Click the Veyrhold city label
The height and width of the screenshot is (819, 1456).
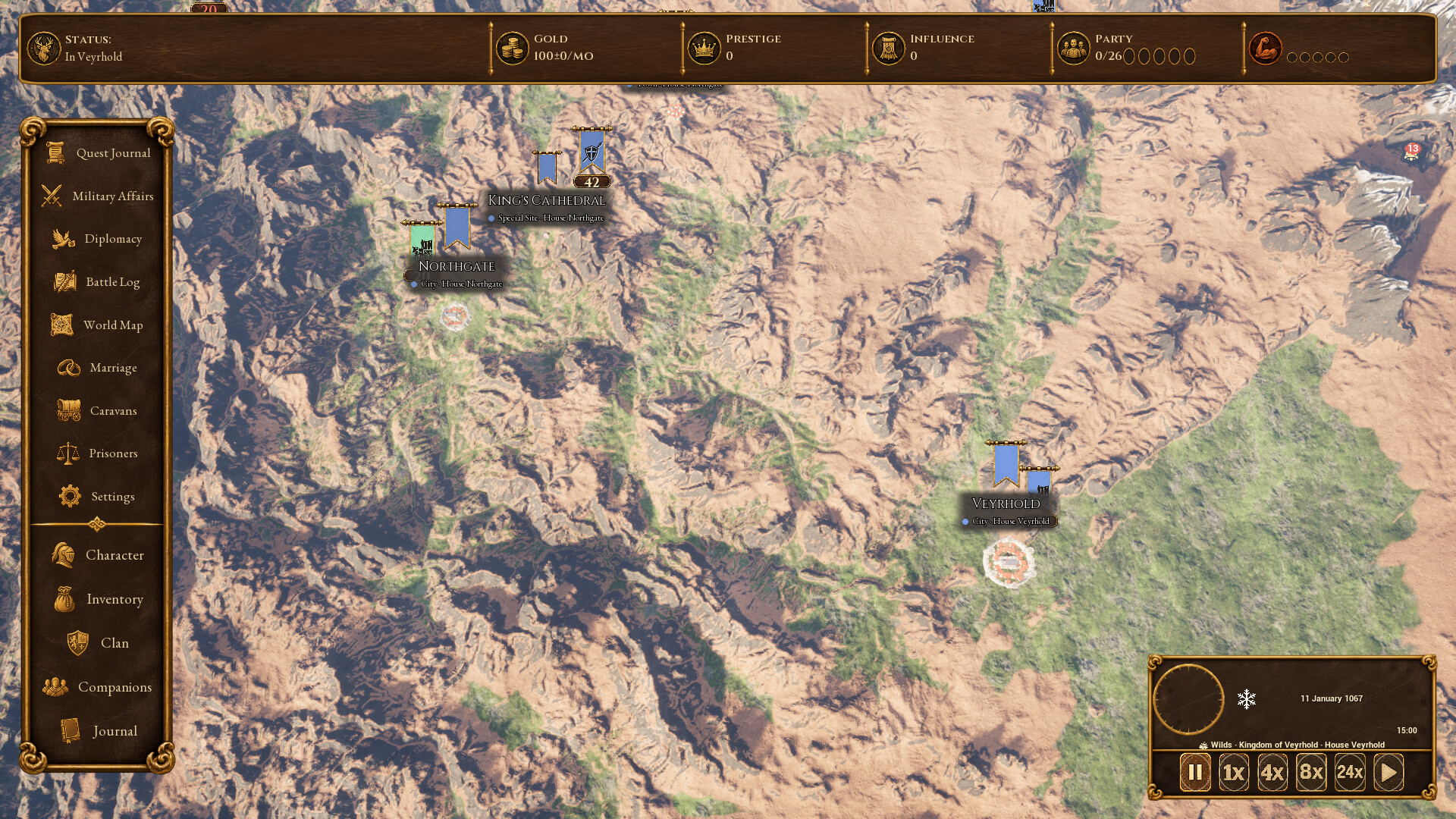(1006, 504)
